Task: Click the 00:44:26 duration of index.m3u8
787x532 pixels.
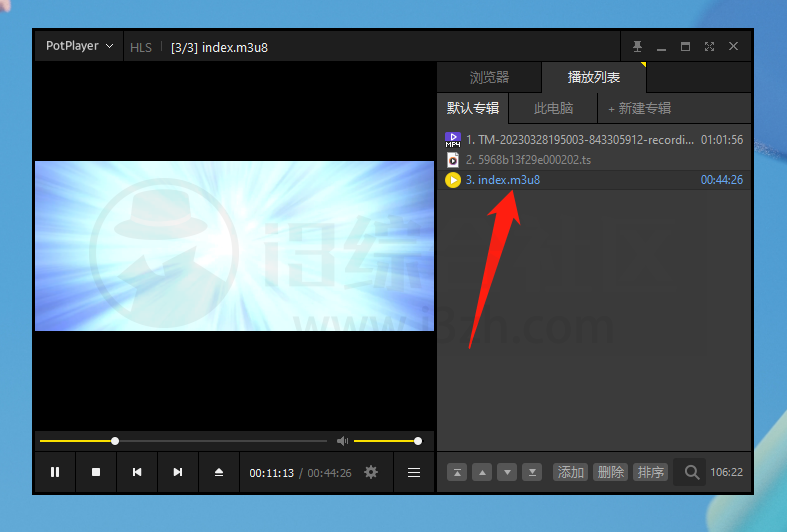Action: [722, 180]
